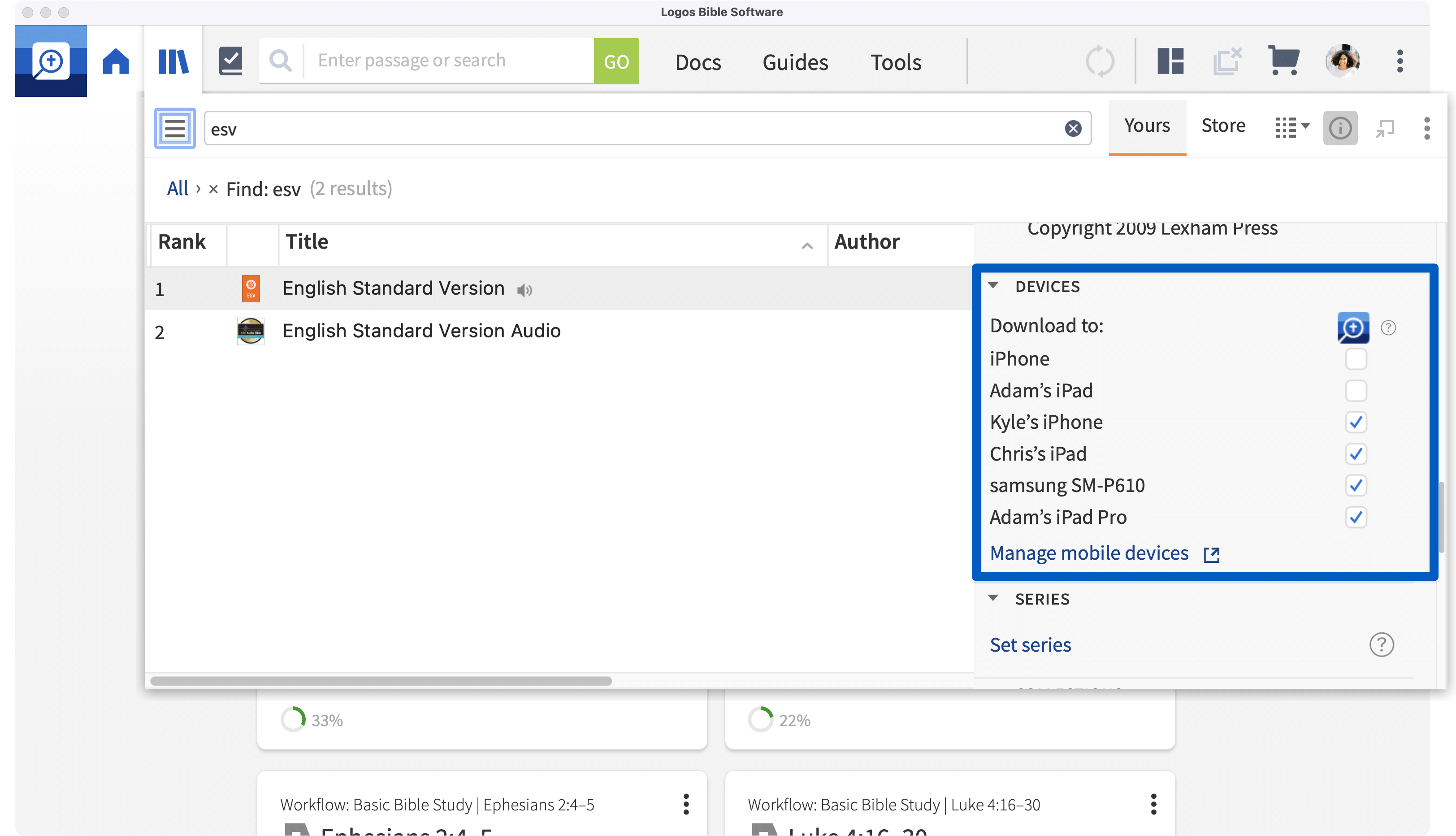
Task: Click the ESV Audio cover thumbnail
Action: pyautogui.click(x=251, y=331)
